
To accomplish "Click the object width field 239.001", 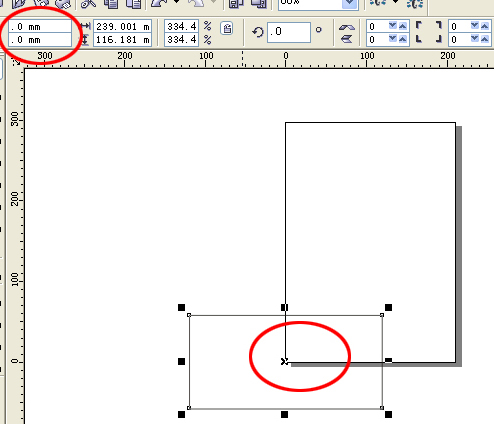I will (123, 26).
